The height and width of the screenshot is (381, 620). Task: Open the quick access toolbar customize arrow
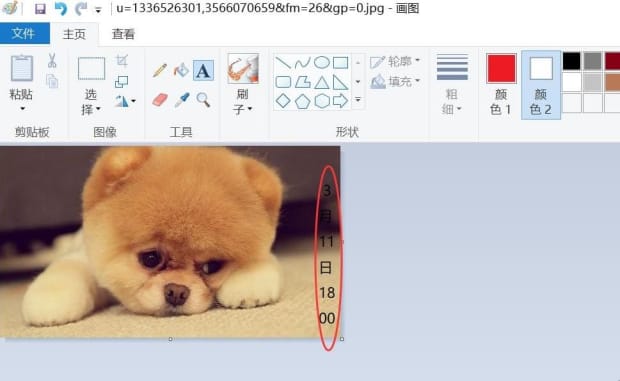click(98, 10)
